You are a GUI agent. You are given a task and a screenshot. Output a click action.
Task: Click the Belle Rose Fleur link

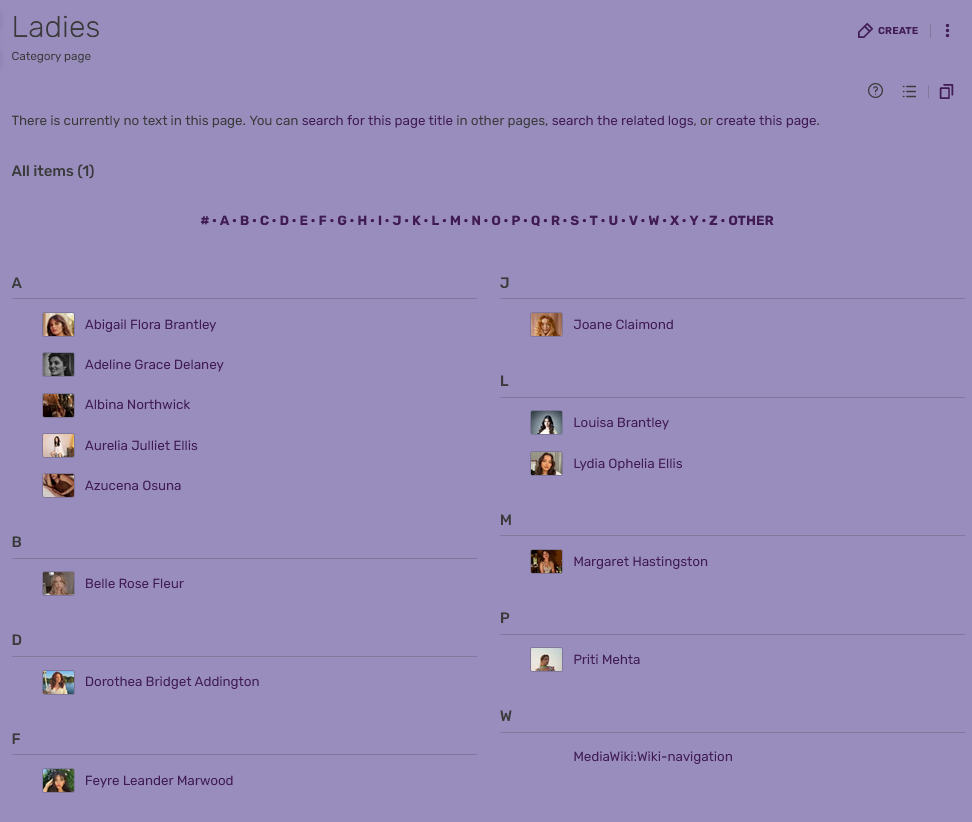click(x=134, y=584)
